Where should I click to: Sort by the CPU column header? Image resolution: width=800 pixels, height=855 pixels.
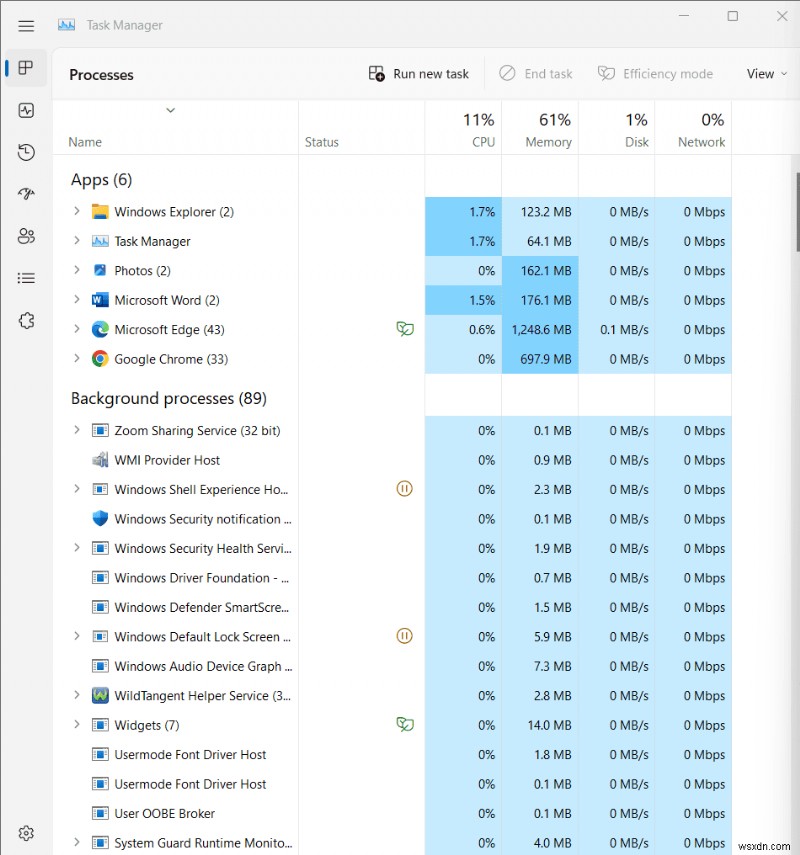click(463, 130)
